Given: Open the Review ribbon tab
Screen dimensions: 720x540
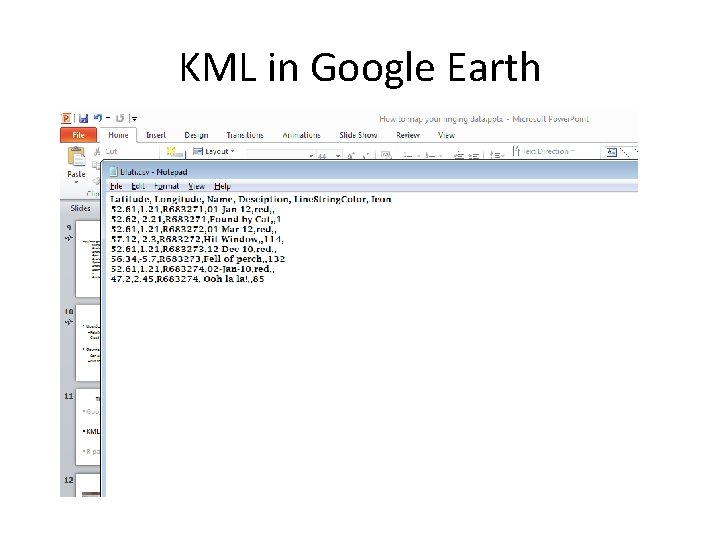Looking at the screenshot, I should pyautogui.click(x=408, y=135).
